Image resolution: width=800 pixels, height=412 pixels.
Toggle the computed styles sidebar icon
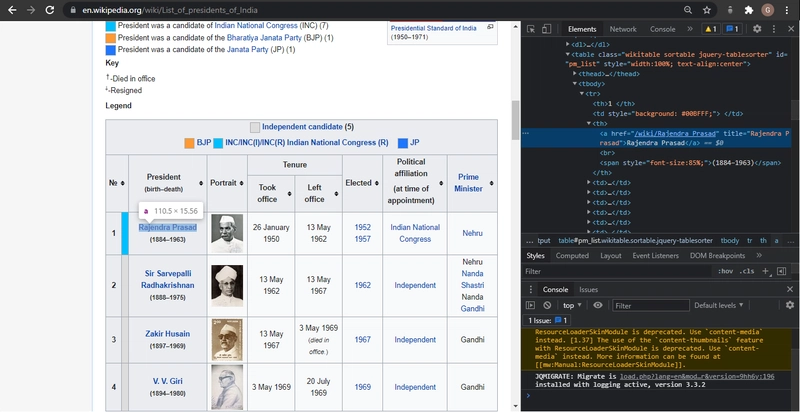(x=781, y=271)
